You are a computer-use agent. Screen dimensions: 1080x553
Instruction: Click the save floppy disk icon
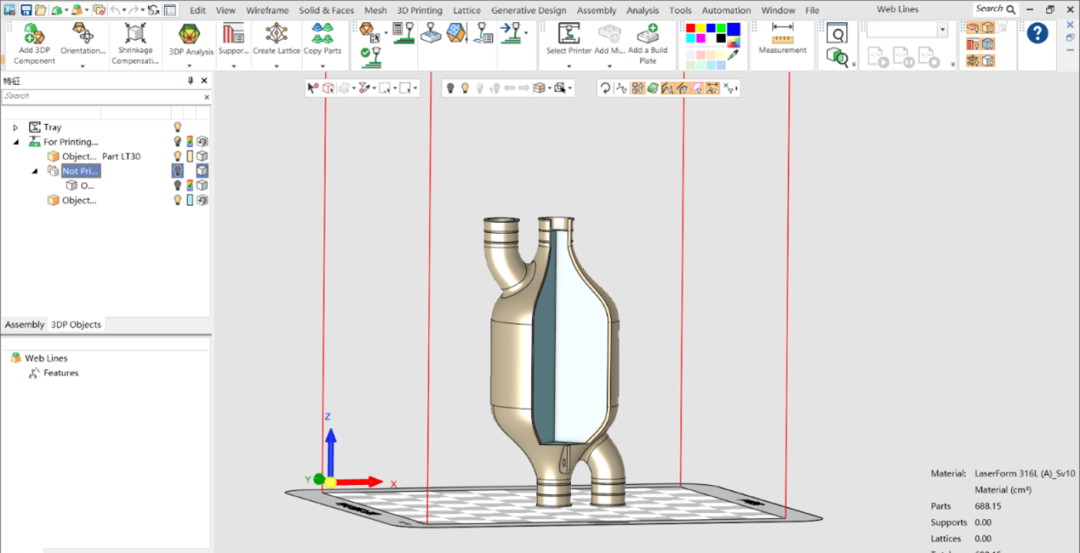tap(26, 10)
